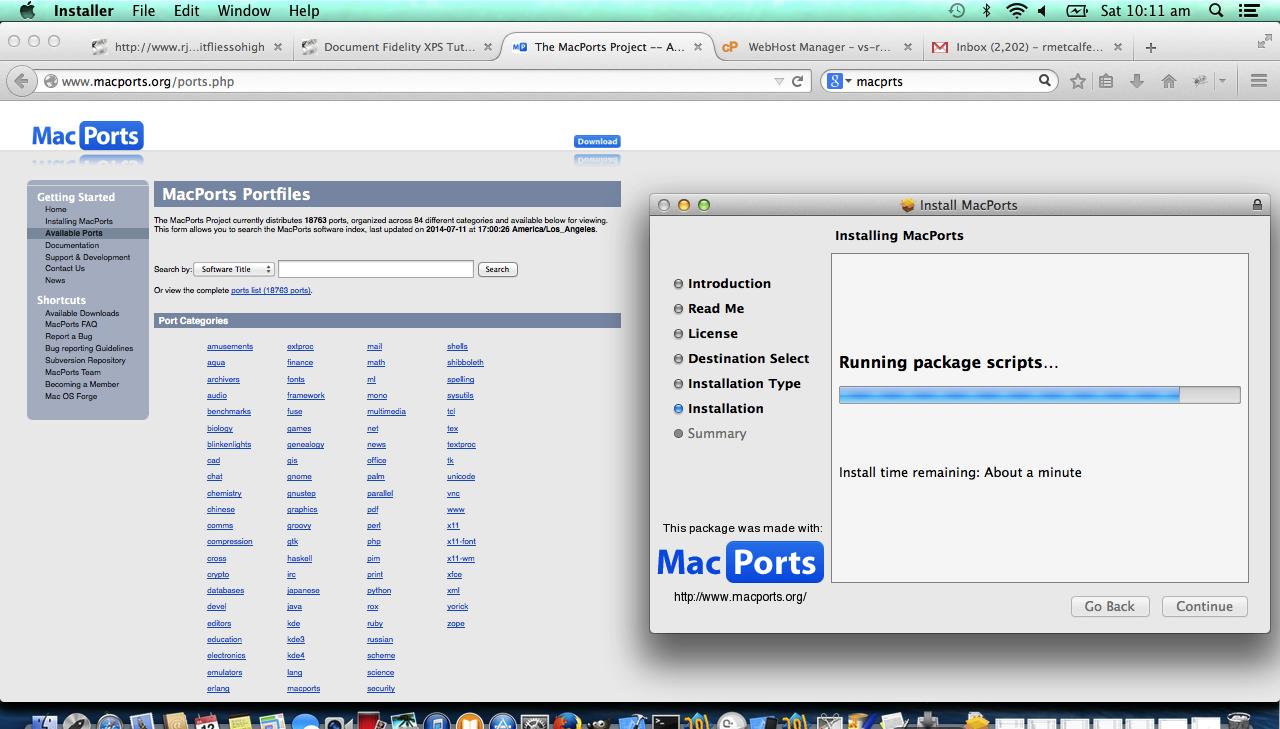Open the Installing MacPorts sidebar link
The width and height of the screenshot is (1280, 729).
pyautogui.click(x=79, y=221)
